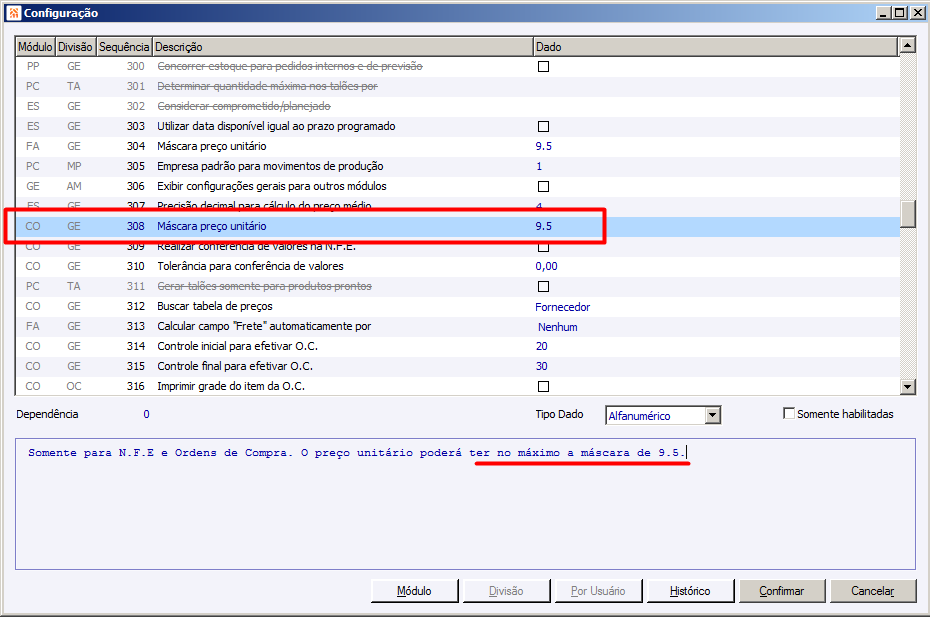
Task: Toggle checkbox for 'Utilizar data disponível' row
Action: click(x=543, y=126)
